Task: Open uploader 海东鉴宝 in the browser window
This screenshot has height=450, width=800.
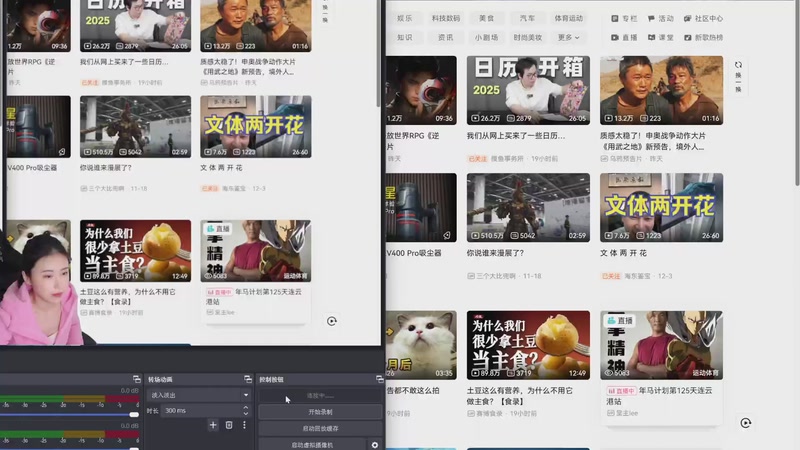Action: 637,276
